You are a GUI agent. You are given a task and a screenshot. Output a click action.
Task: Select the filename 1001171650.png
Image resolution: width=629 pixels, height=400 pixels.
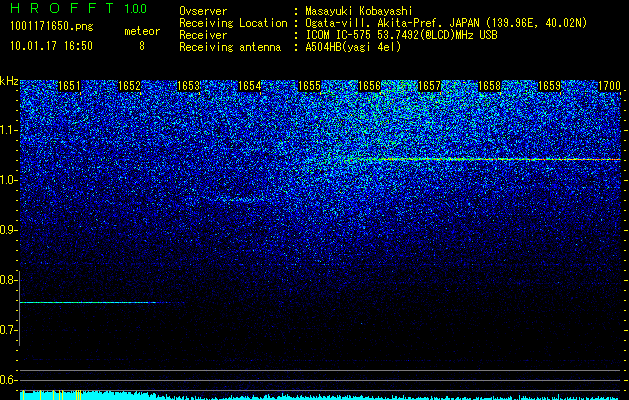pos(52,27)
